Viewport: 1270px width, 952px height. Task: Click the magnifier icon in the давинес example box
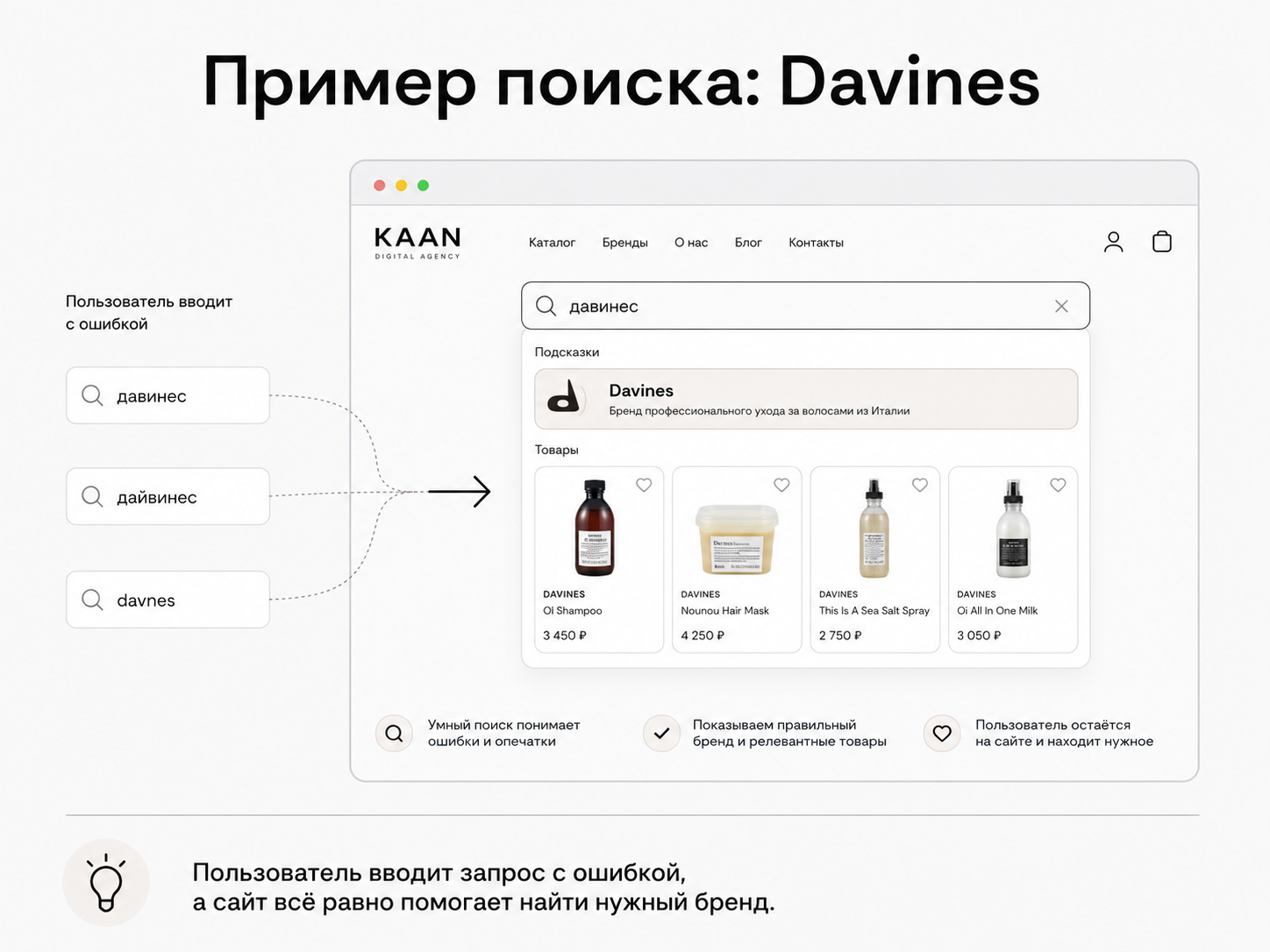click(x=92, y=395)
